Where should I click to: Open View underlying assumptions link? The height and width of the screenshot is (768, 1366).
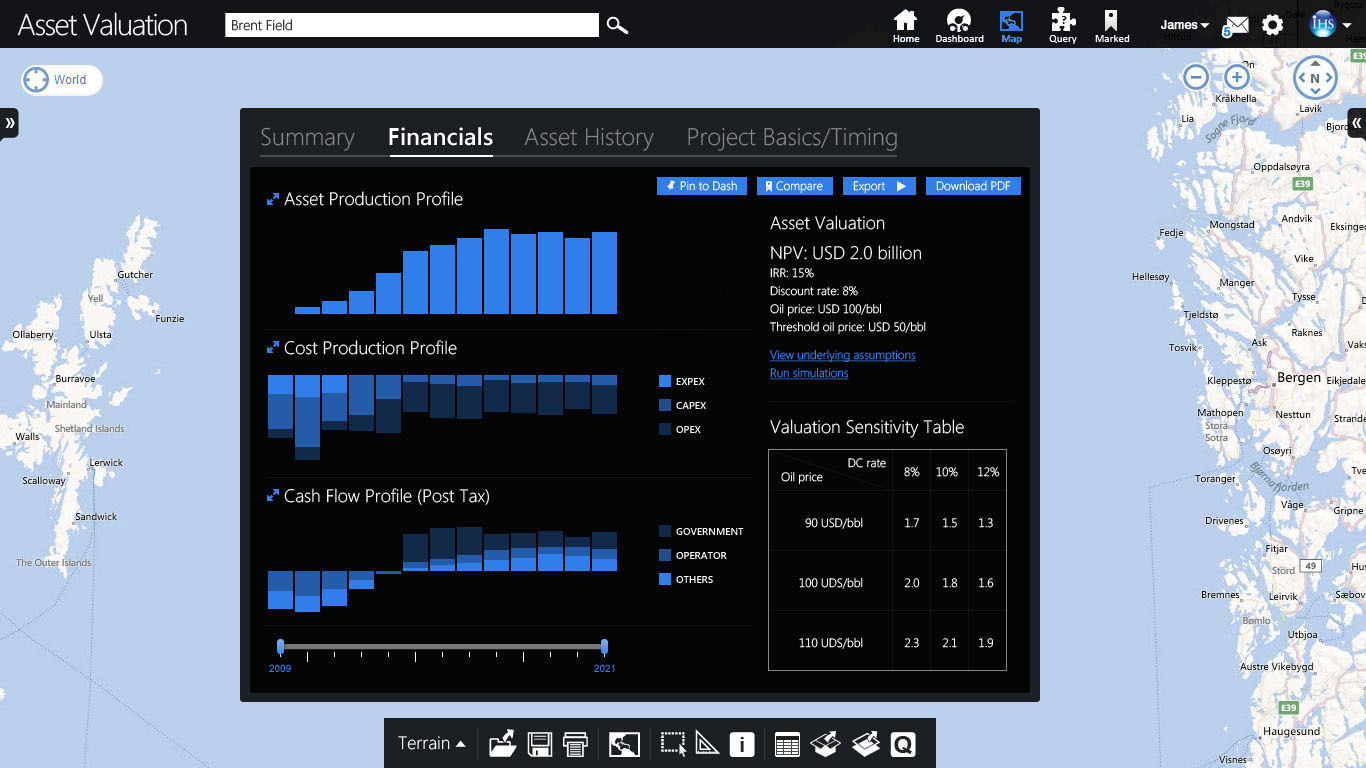tap(842, 355)
